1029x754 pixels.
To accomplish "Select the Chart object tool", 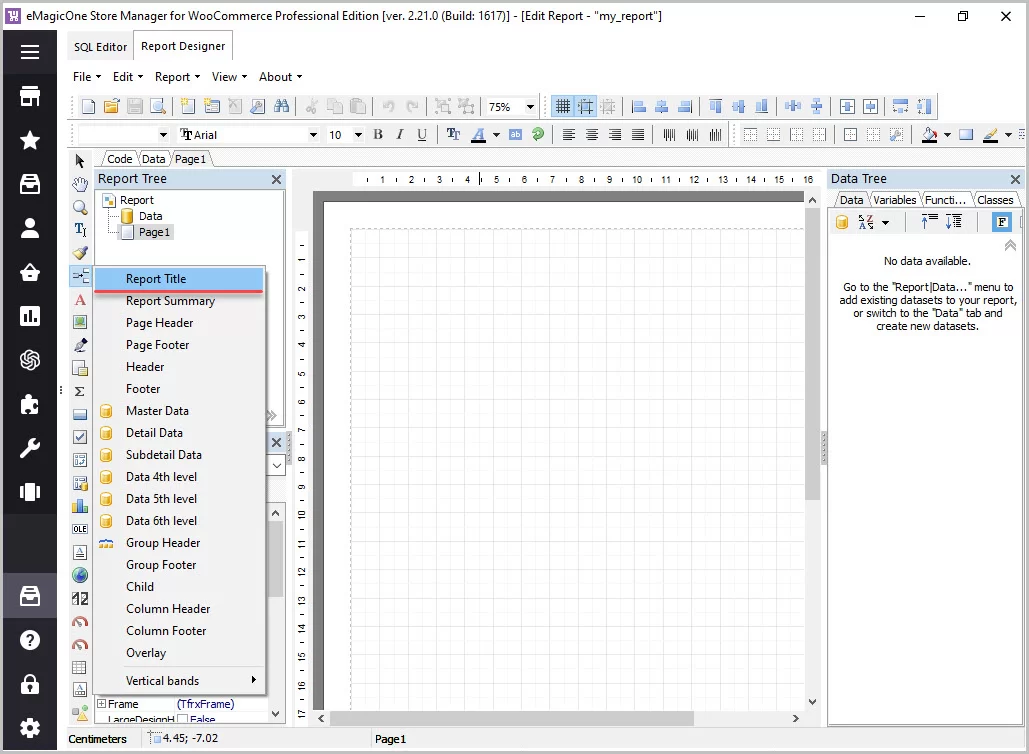I will tap(80, 506).
